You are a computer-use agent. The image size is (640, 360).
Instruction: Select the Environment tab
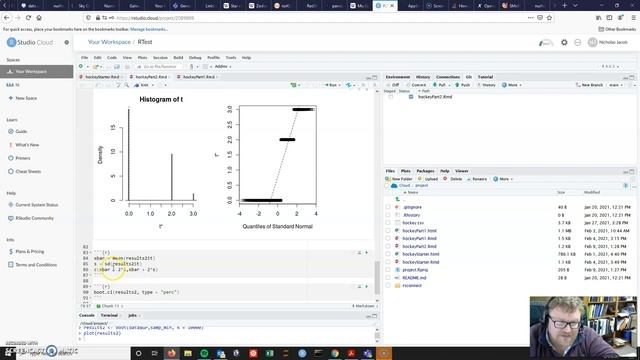398,77
